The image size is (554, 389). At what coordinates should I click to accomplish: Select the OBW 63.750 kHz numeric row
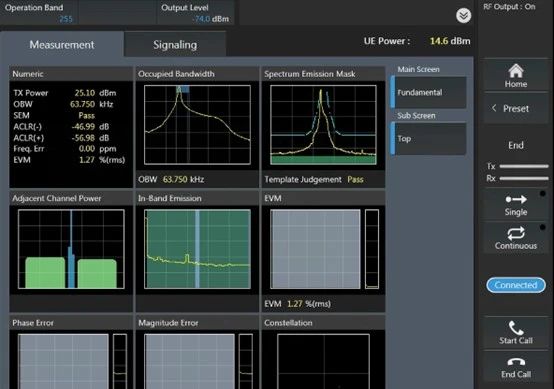63,104
